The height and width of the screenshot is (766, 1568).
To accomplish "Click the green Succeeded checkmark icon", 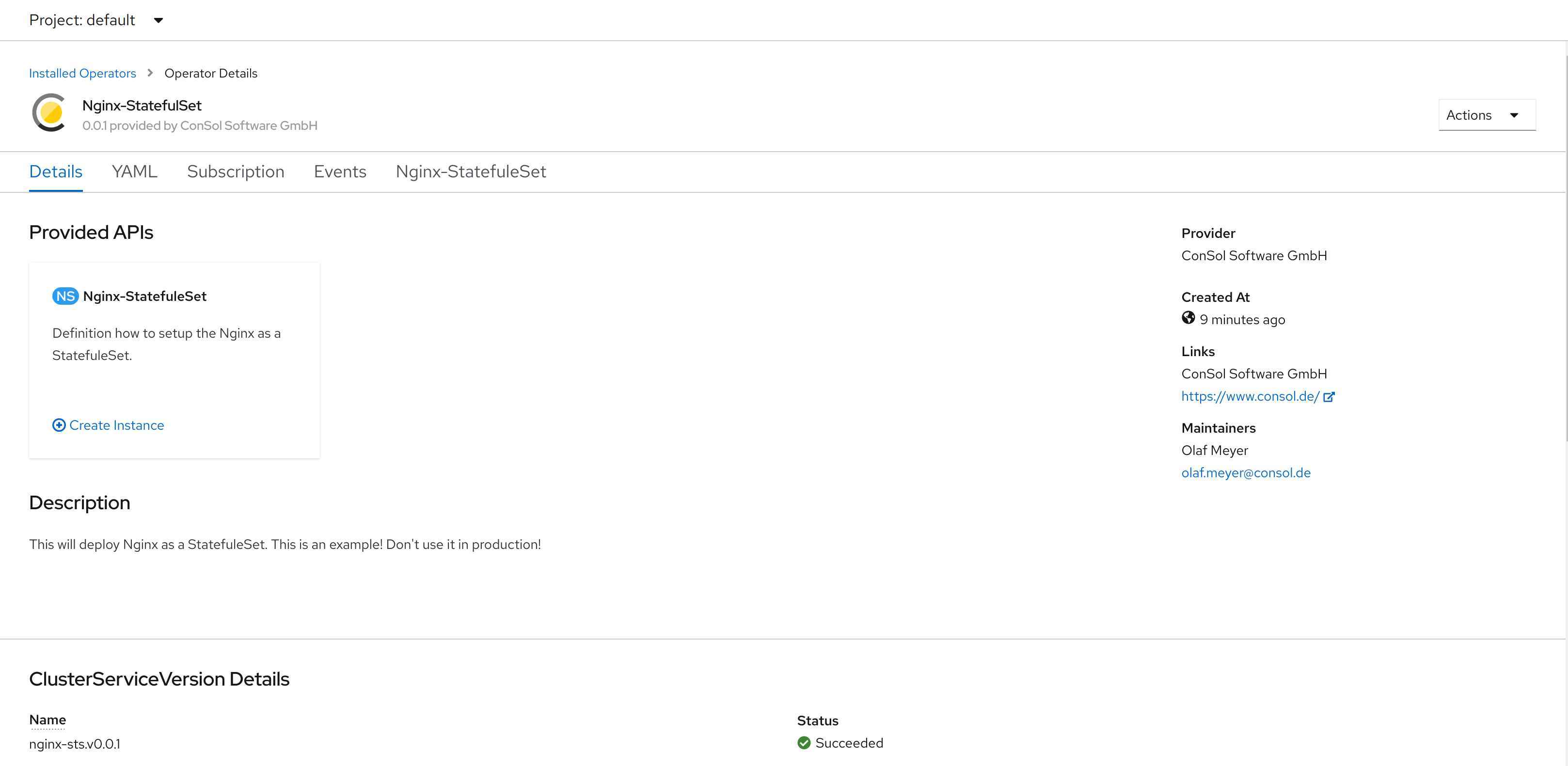I will [x=804, y=743].
